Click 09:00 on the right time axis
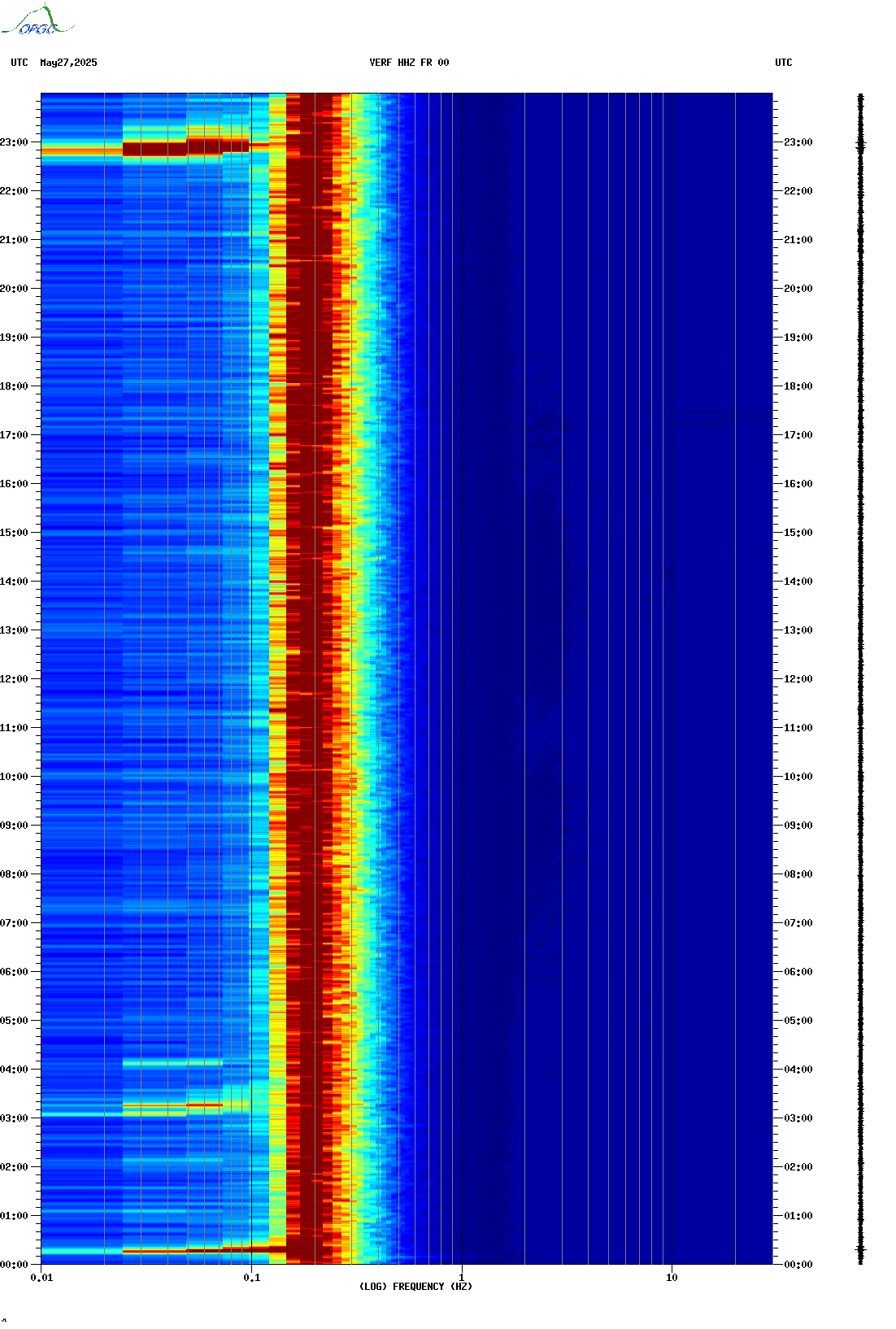The image size is (896, 1329). 798,826
